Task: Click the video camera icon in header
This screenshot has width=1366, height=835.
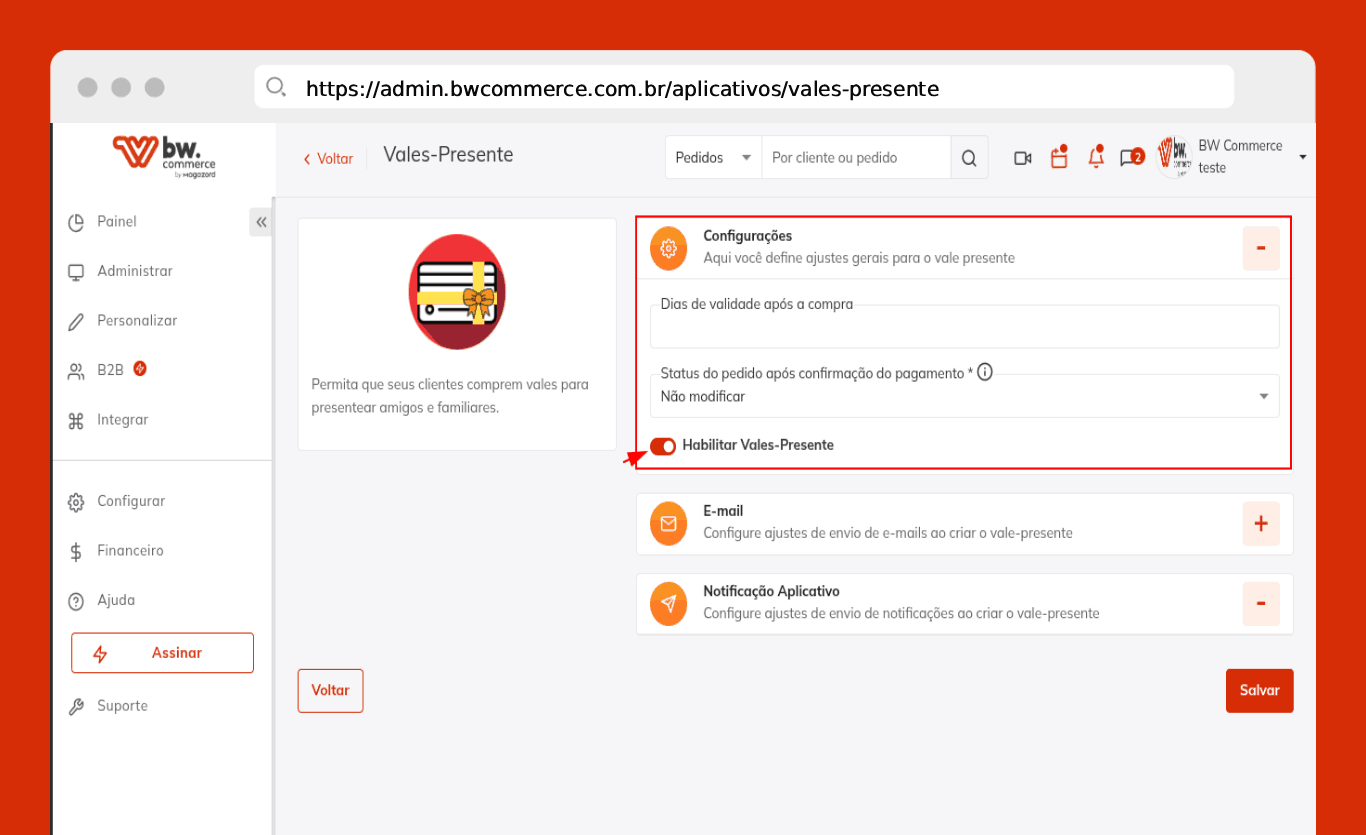Action: pyautogui.click(x=1022, y=158)
